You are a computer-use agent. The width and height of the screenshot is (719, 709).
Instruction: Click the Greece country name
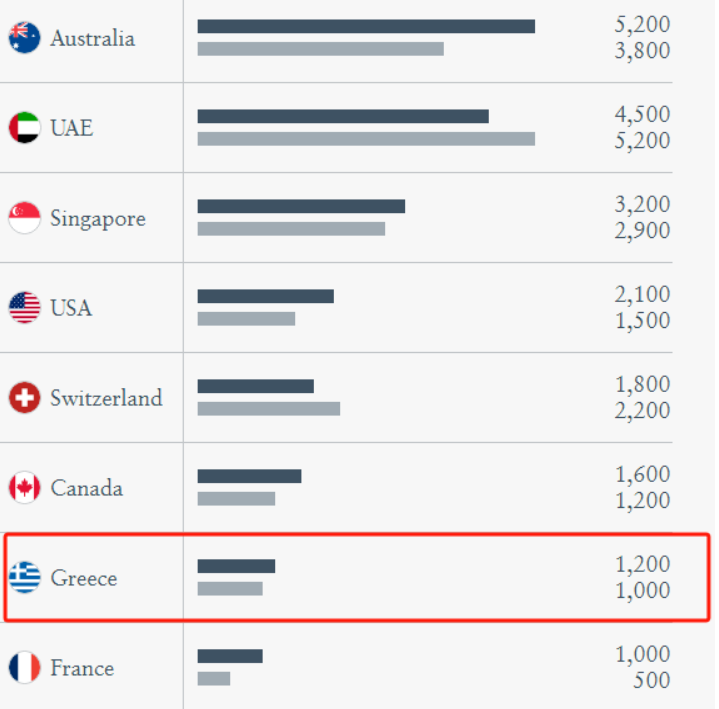83,578
